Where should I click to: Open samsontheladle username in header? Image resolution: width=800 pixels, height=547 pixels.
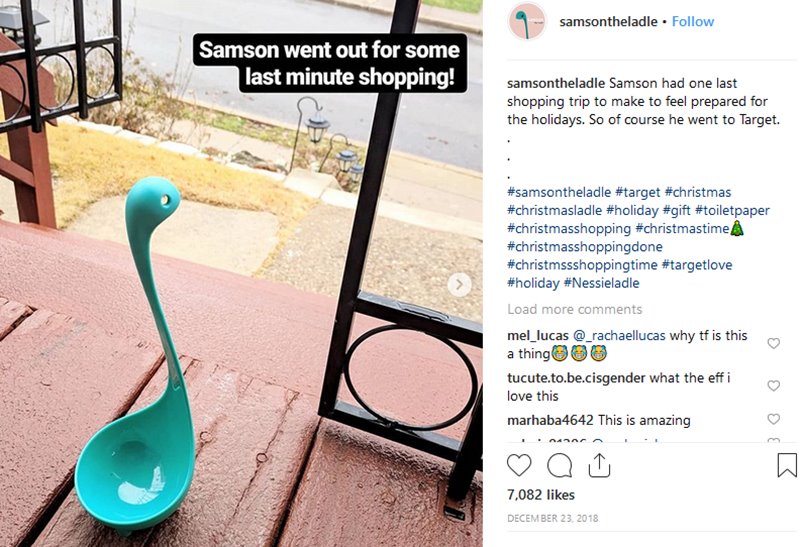pos(608,21)
